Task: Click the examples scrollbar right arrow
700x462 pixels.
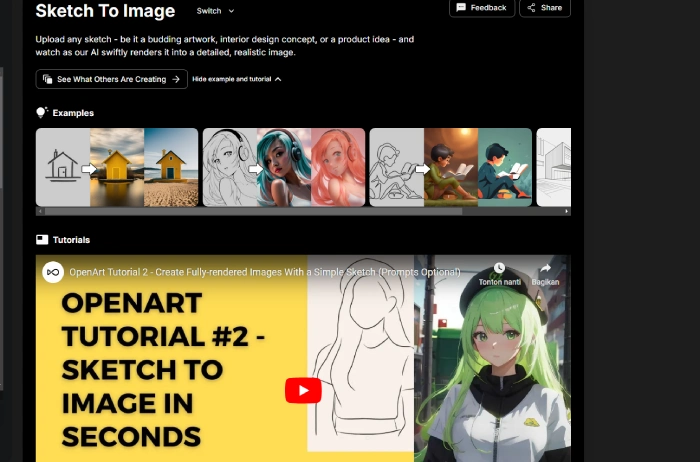Action: [x=567, y=212]
